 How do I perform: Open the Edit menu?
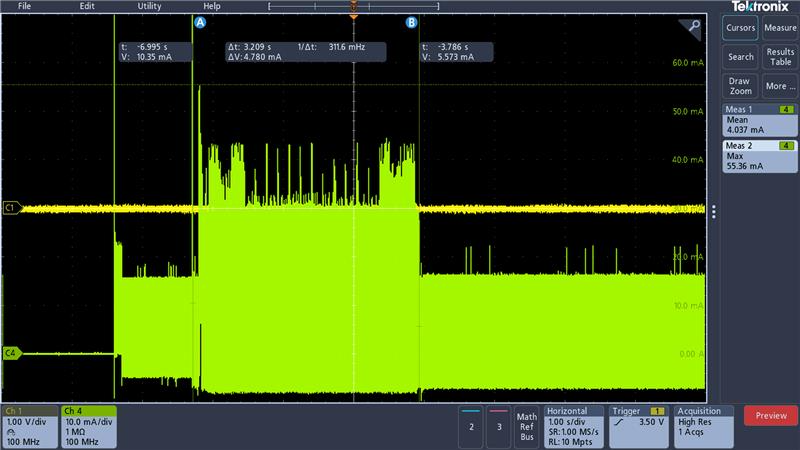(x=87, y=6)
